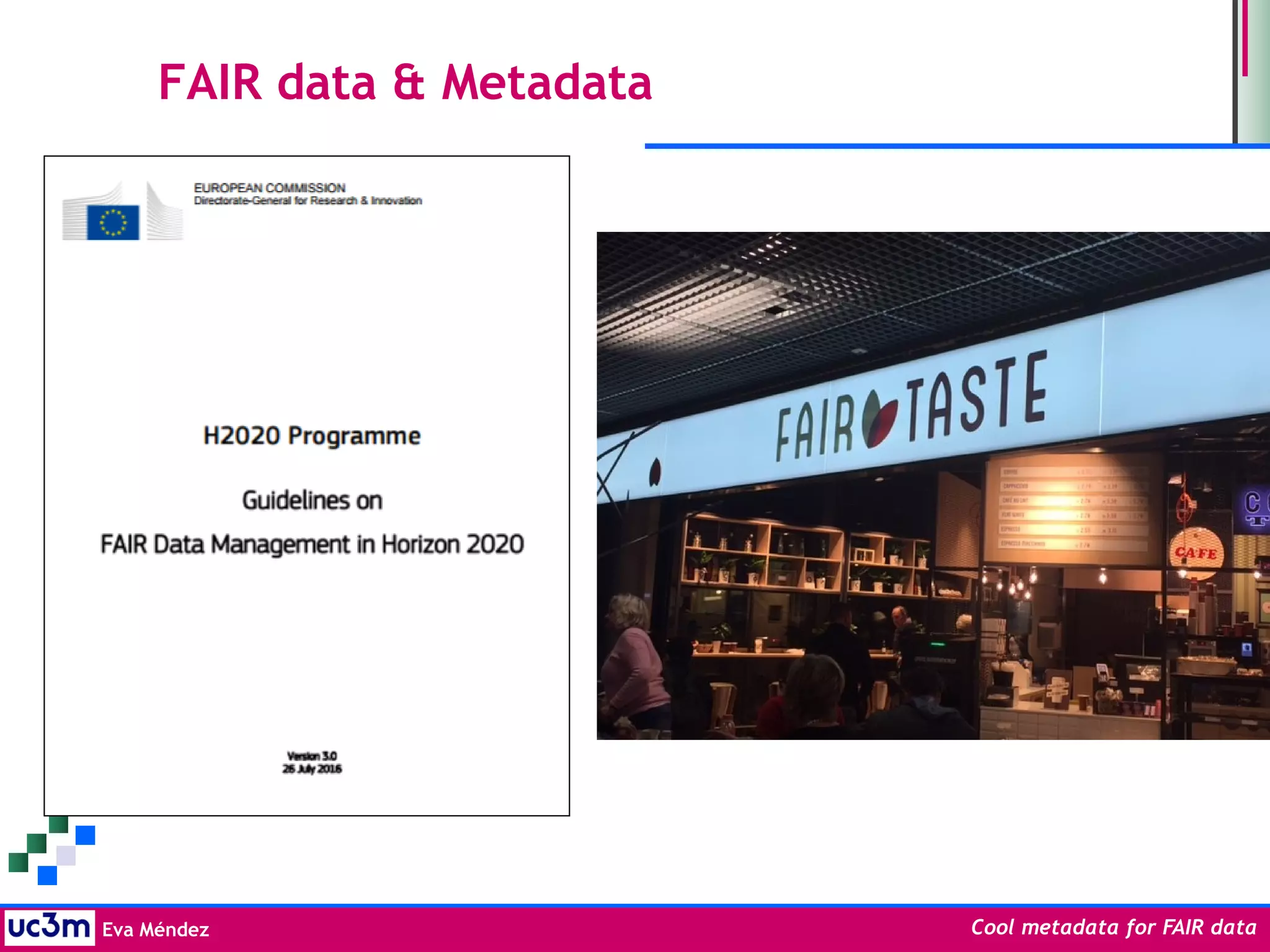Screen dimensions: 1270x952
Task: Click the Version 3.0 label
Action: pyautogui.click(x=312, y=756)
